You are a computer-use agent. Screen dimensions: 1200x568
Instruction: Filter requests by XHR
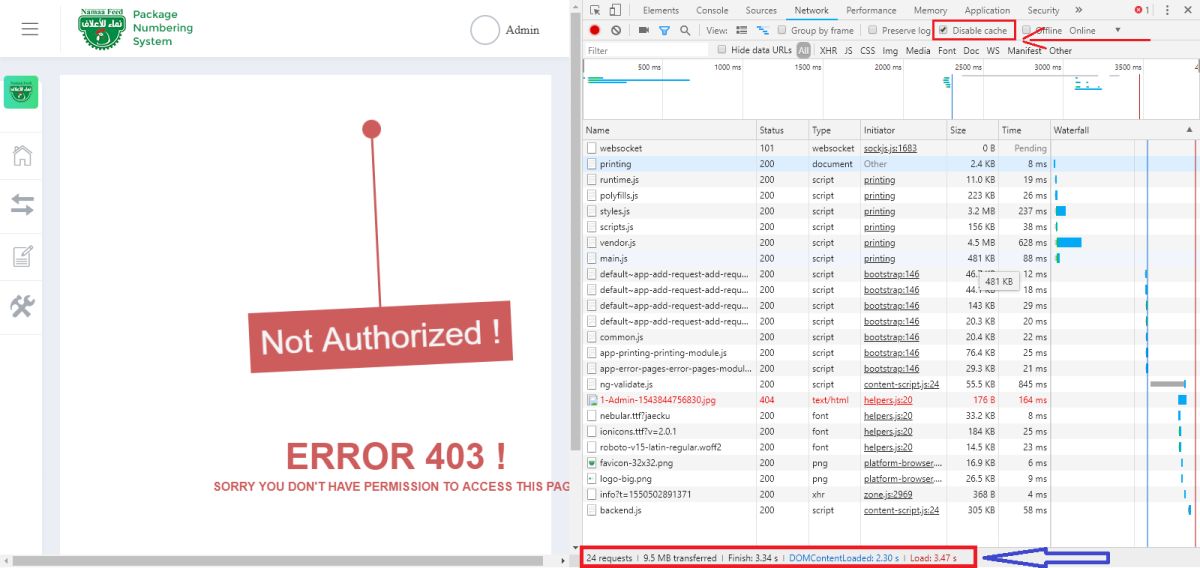point(828,50)
